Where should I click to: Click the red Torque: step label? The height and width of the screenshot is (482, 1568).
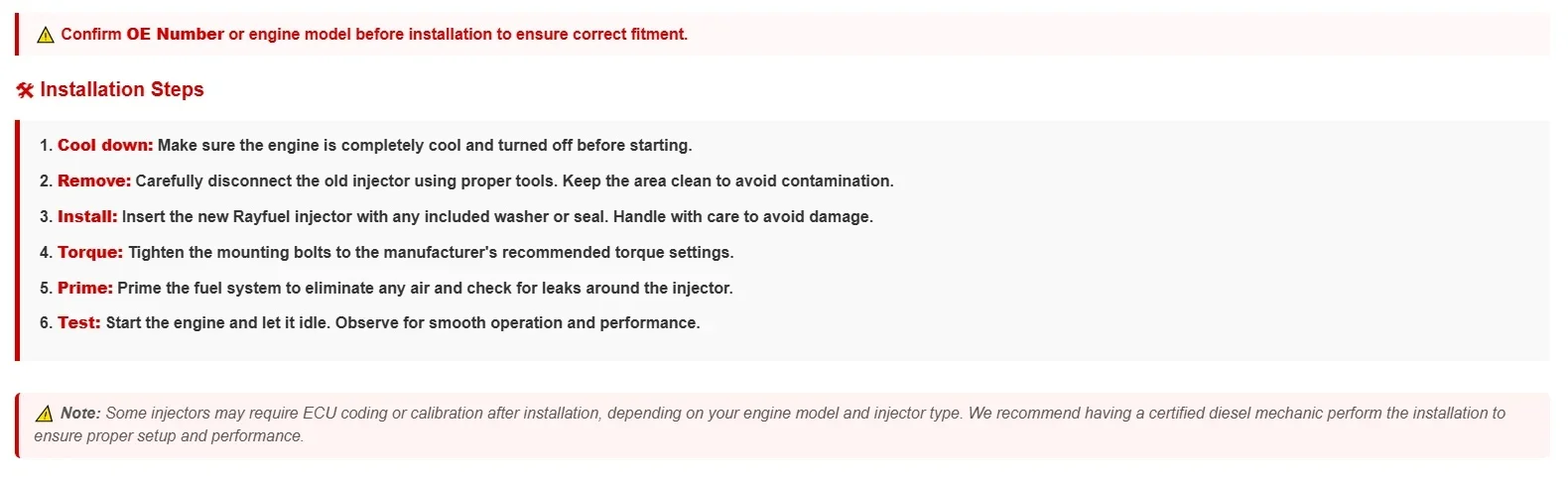click(90, 252)
